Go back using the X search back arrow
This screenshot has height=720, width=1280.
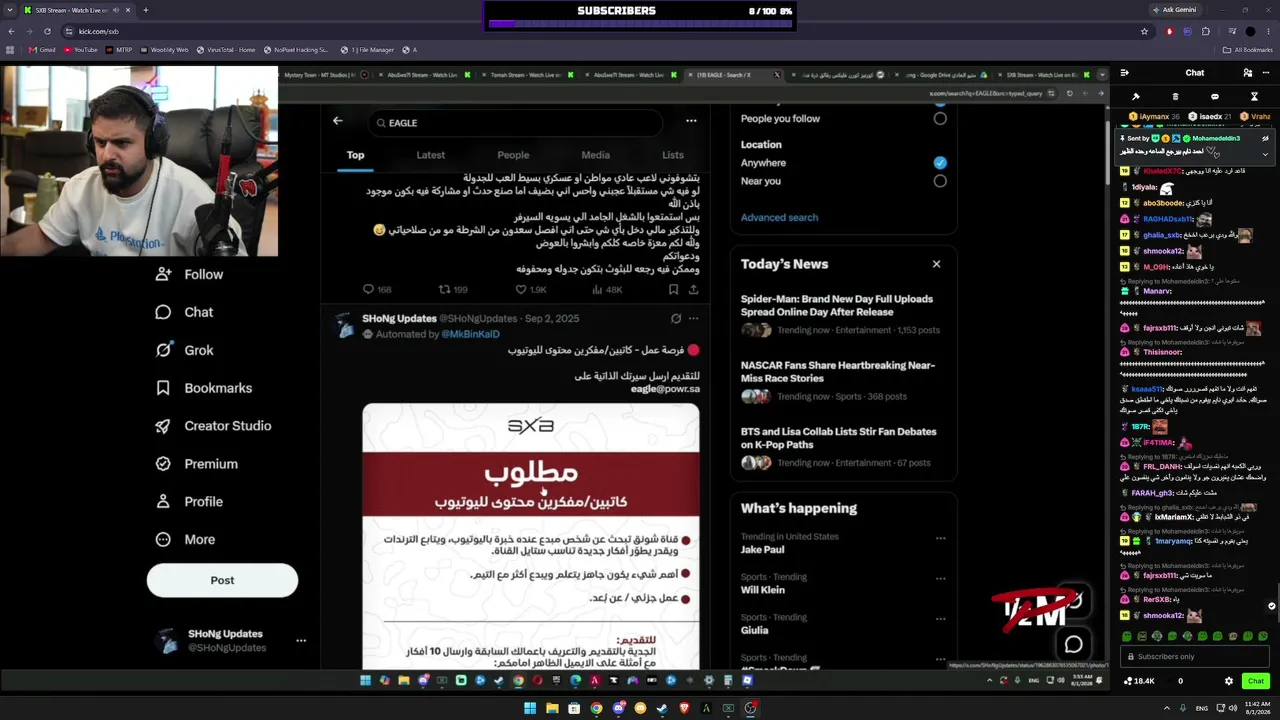point(338,121)
